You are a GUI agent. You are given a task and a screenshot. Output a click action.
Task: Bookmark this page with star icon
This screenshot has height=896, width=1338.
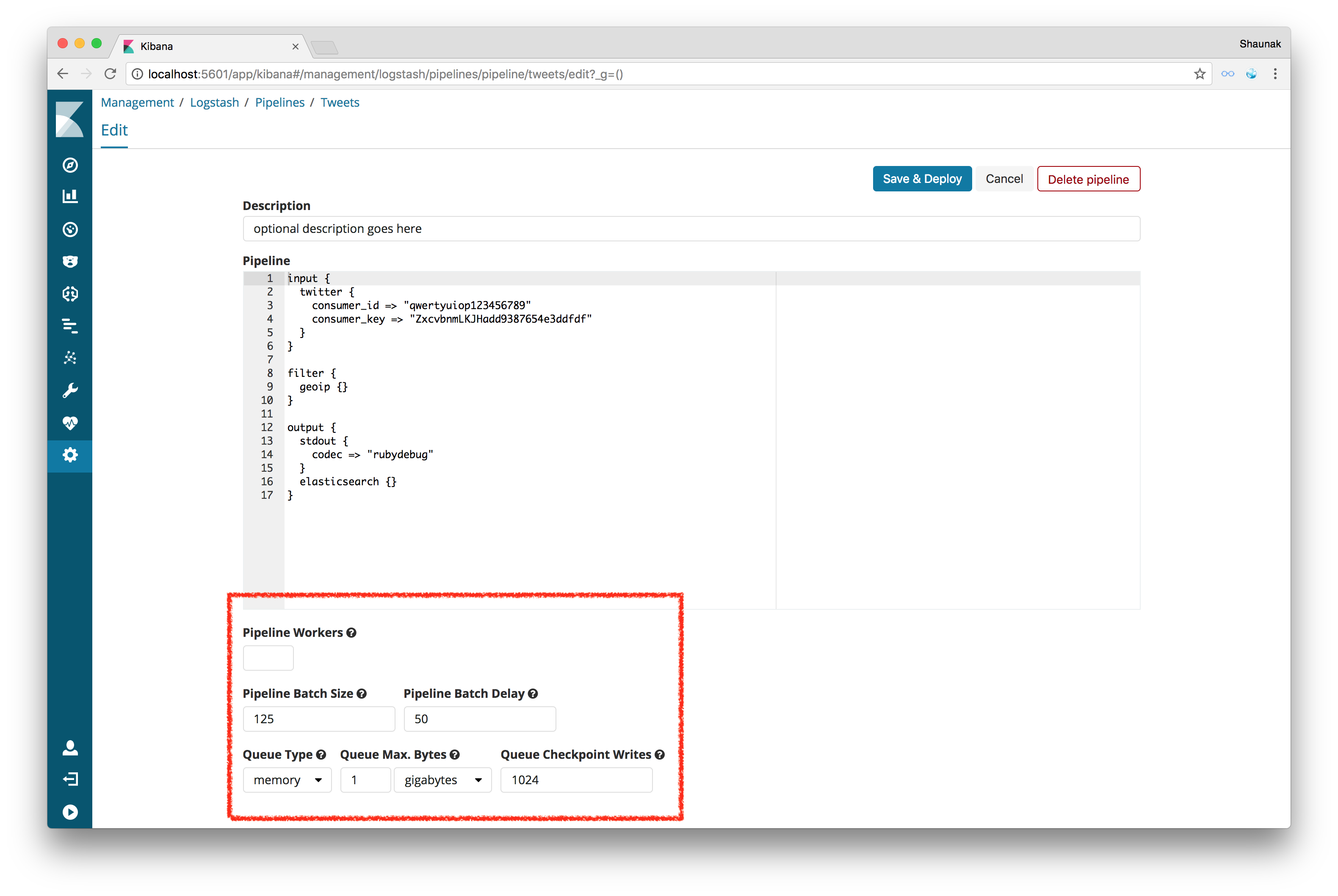pyautogui.click(x=1200, y=74)
